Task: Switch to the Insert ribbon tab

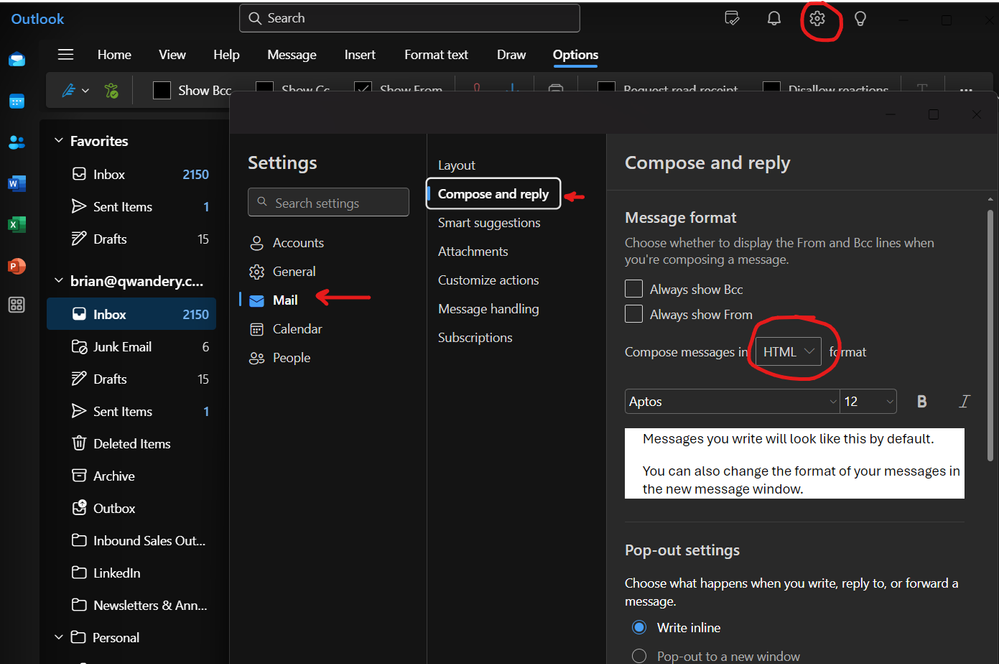Action: pos(360,55)
